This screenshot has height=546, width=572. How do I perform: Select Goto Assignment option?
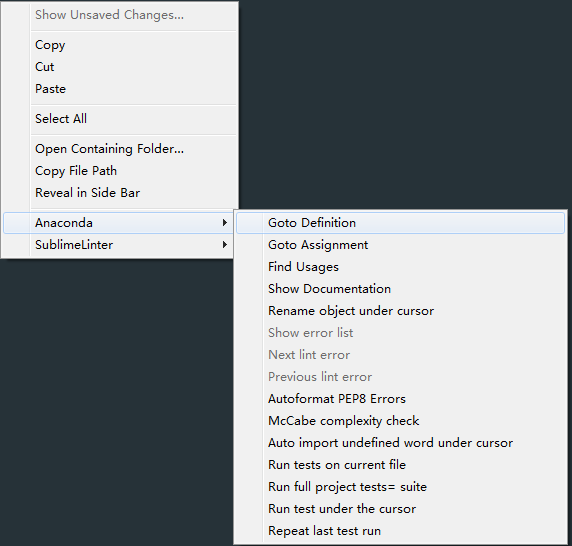[400, 245]
